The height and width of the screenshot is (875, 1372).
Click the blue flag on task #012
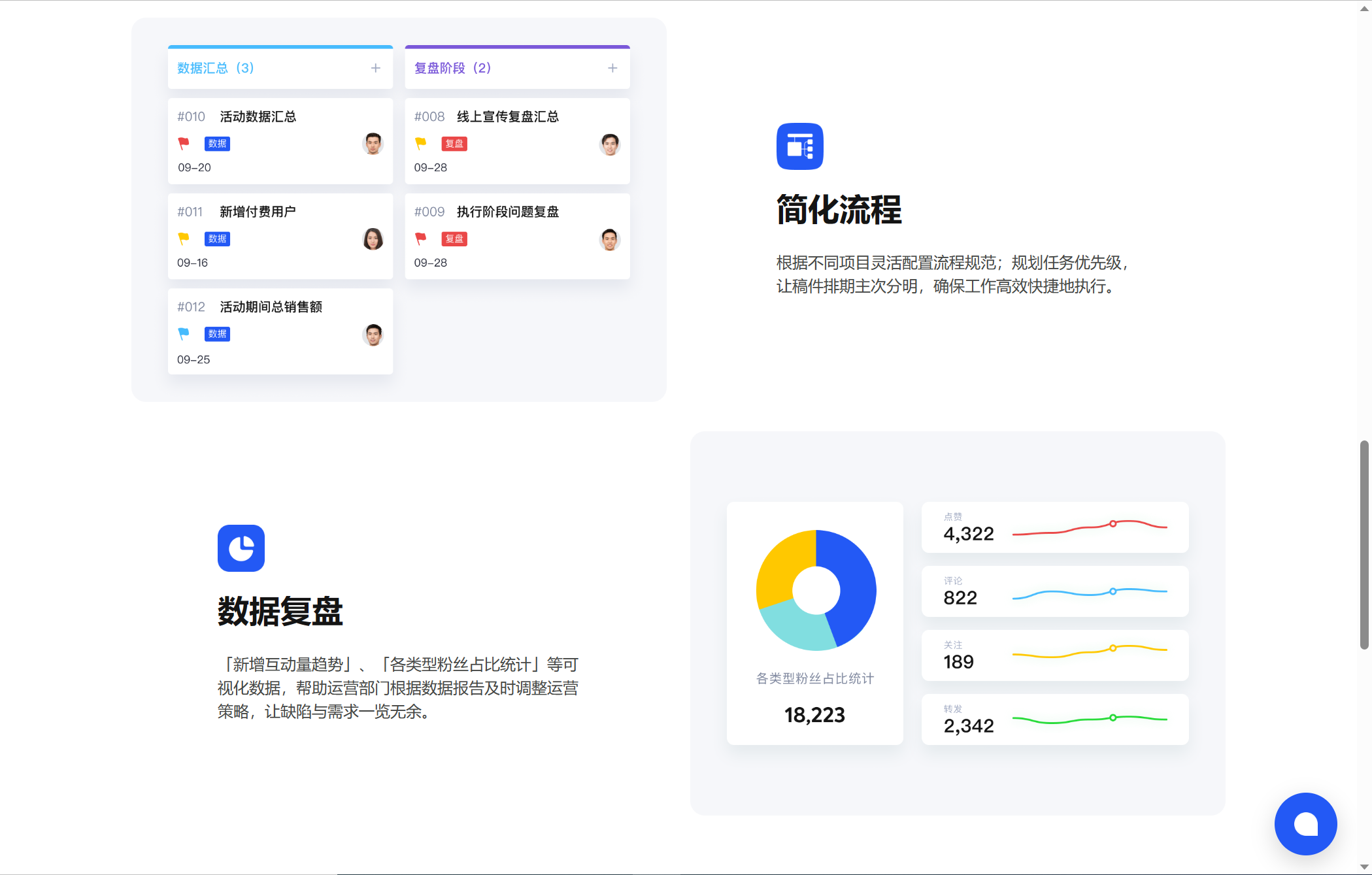[184, 334]
